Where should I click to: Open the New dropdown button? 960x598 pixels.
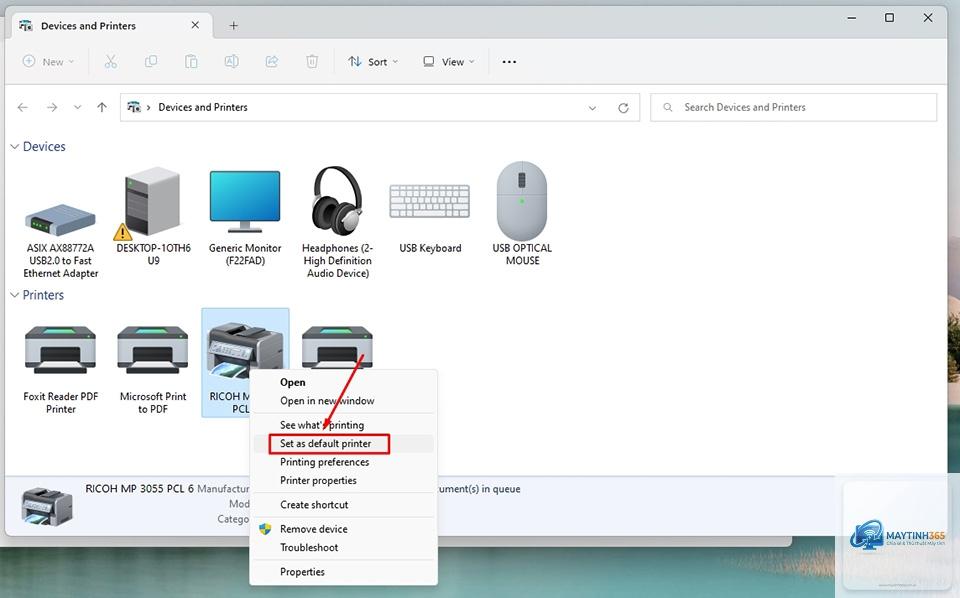(48, 61)
